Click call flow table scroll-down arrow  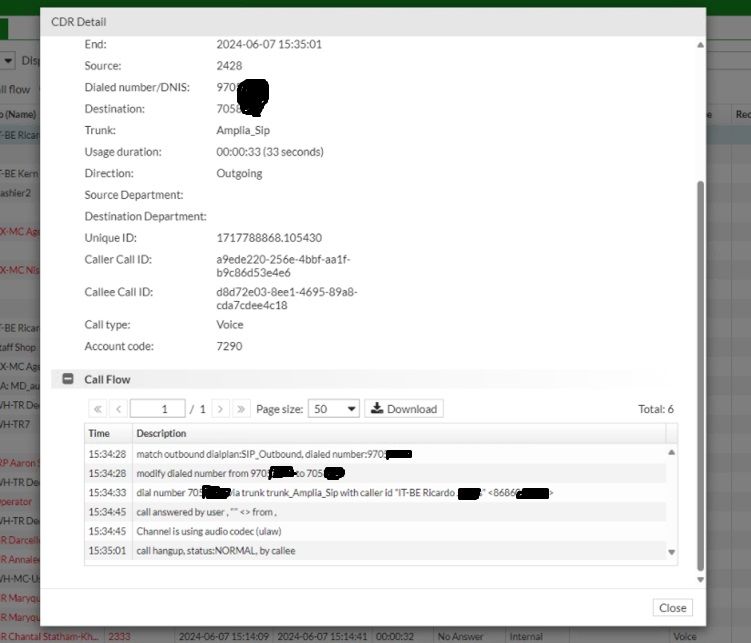coord(671,552)
